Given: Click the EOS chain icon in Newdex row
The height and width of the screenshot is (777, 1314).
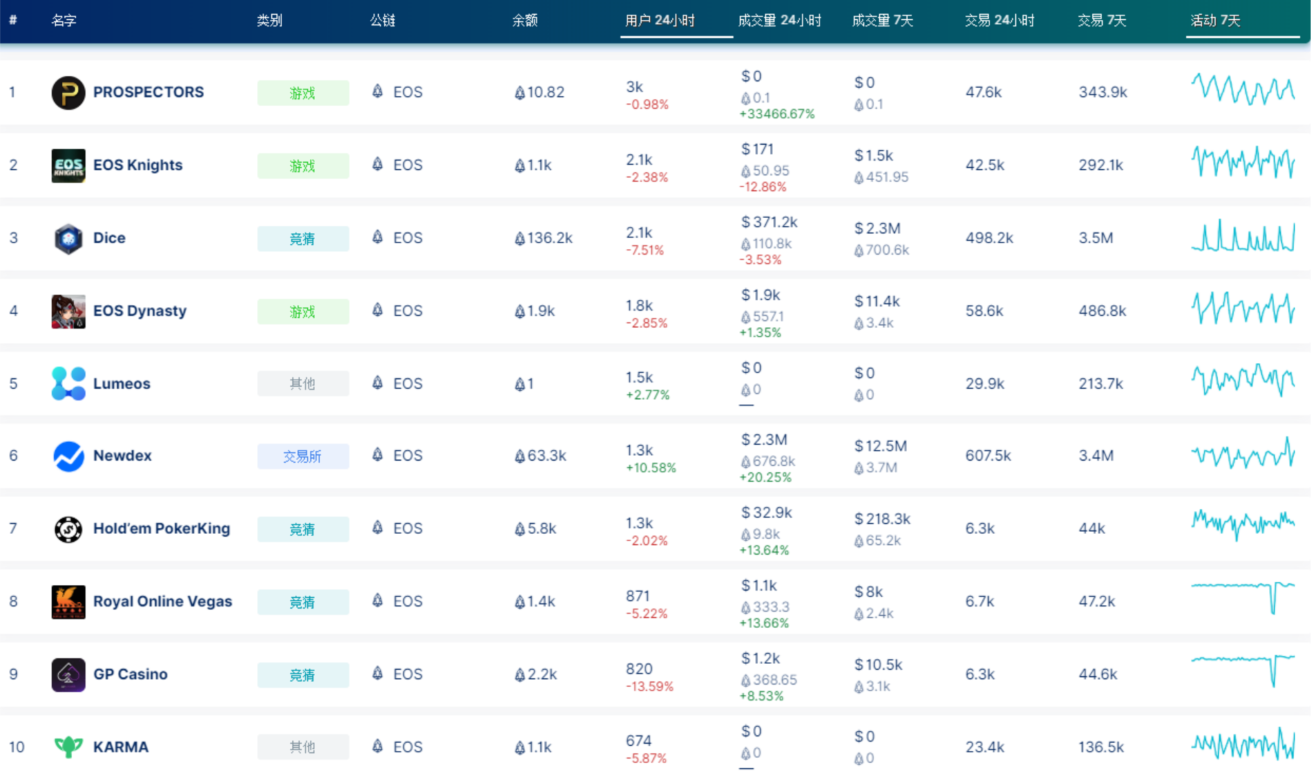Looking at the screenshot, I should (x=378, y=455).
